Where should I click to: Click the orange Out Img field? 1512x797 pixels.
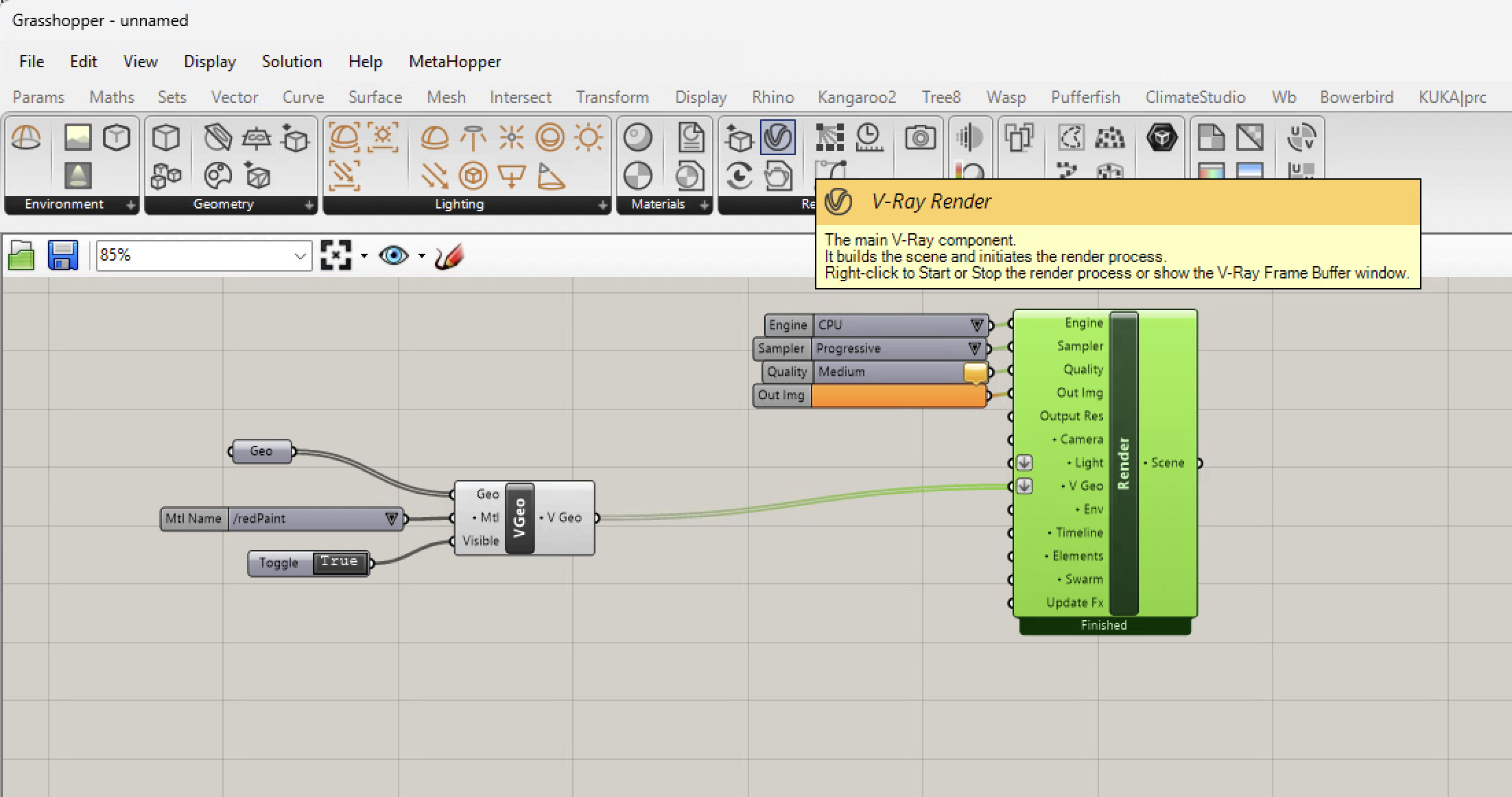point(898,396)
